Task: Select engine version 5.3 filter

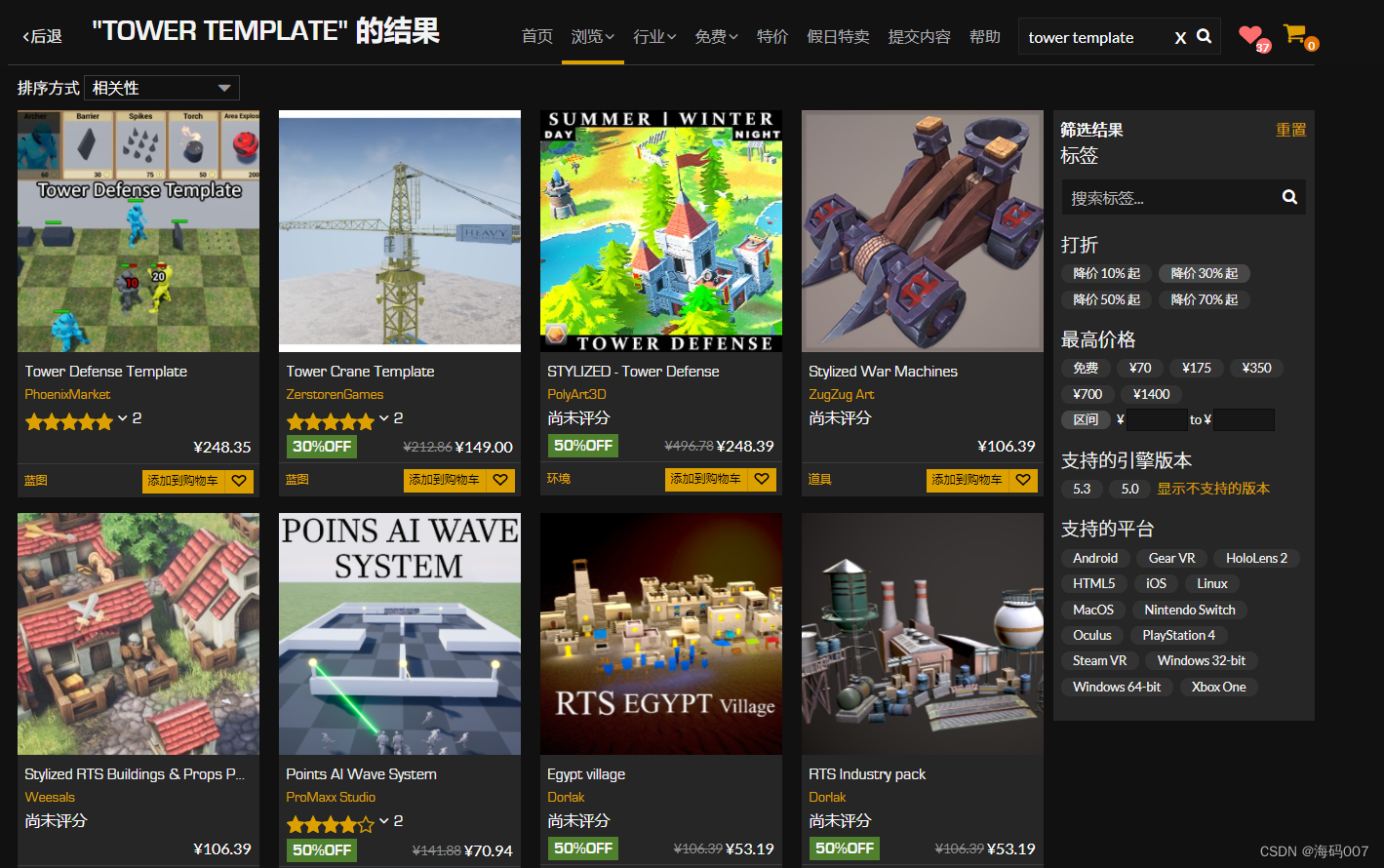Action: pyautogui.click(x=1082, y=489)
